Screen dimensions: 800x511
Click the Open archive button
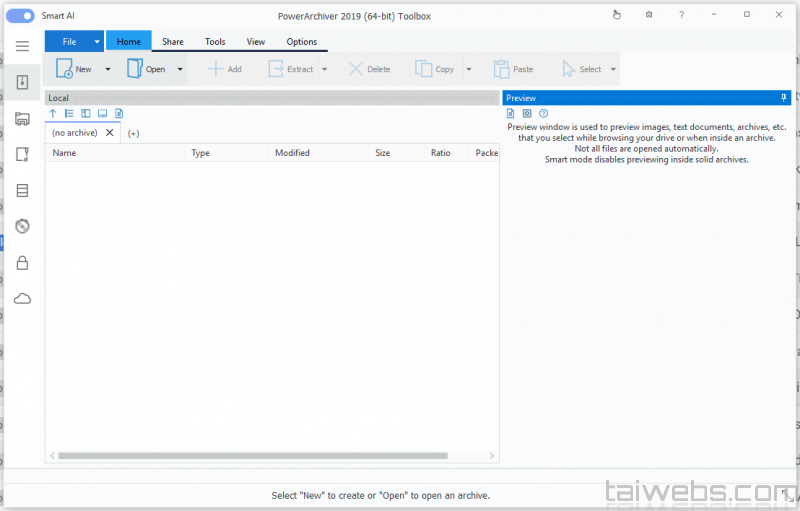click(x=146, y=69)
